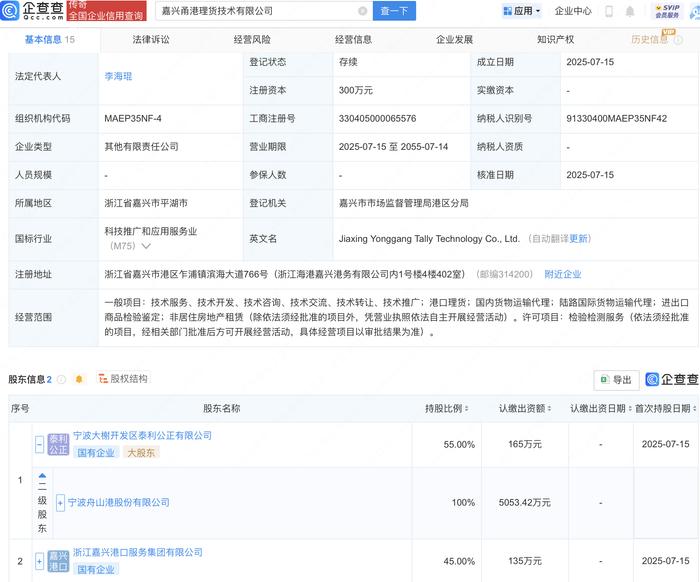This screenshot has width=700, height=582.
Task: Select registered capital 300万元
Action: pyautogui.click(x=356, y=91)
